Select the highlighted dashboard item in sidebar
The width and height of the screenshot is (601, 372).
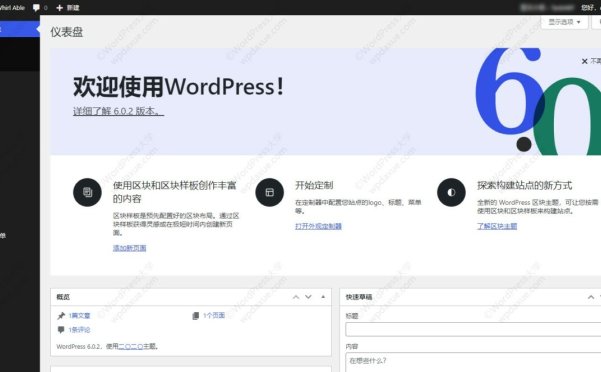(20, 29)
